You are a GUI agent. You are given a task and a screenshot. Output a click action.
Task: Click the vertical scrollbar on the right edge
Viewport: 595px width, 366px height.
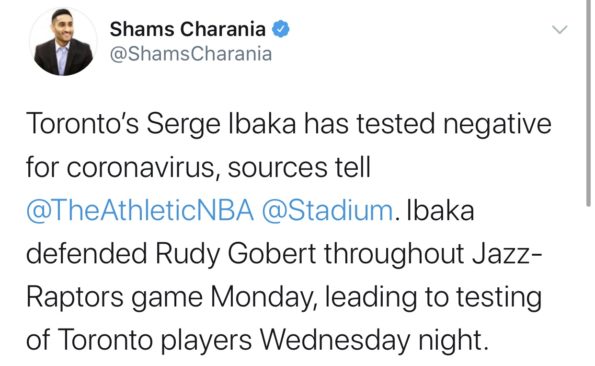(x=589, y=103)
